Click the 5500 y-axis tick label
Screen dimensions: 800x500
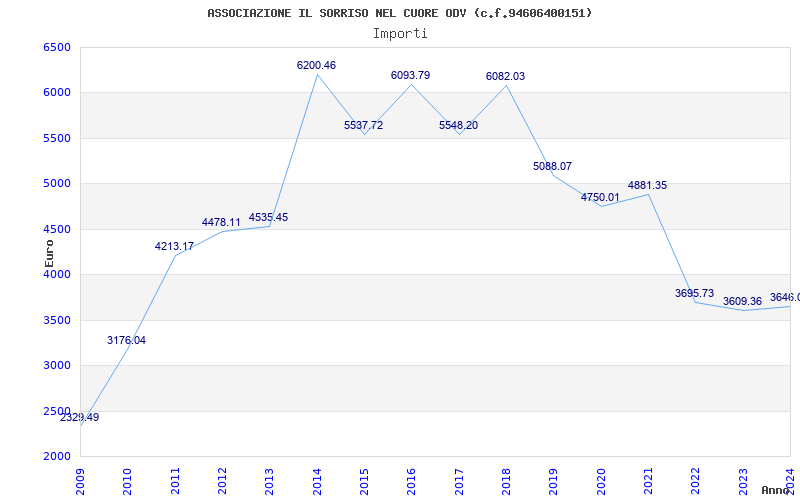[x=57, y=138]
